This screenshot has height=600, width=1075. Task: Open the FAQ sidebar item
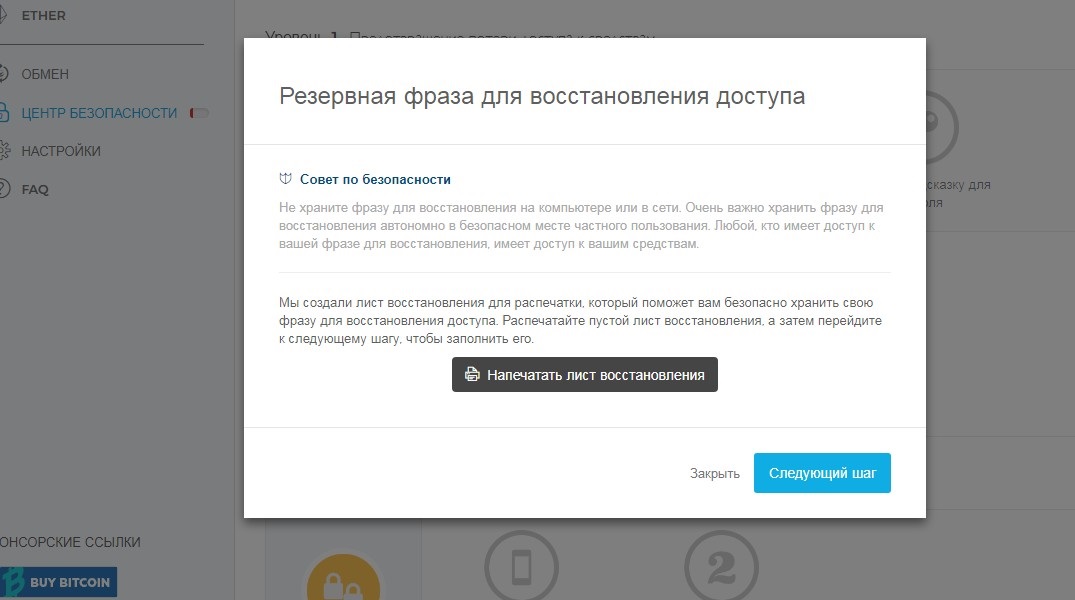[x=34, y=189]
